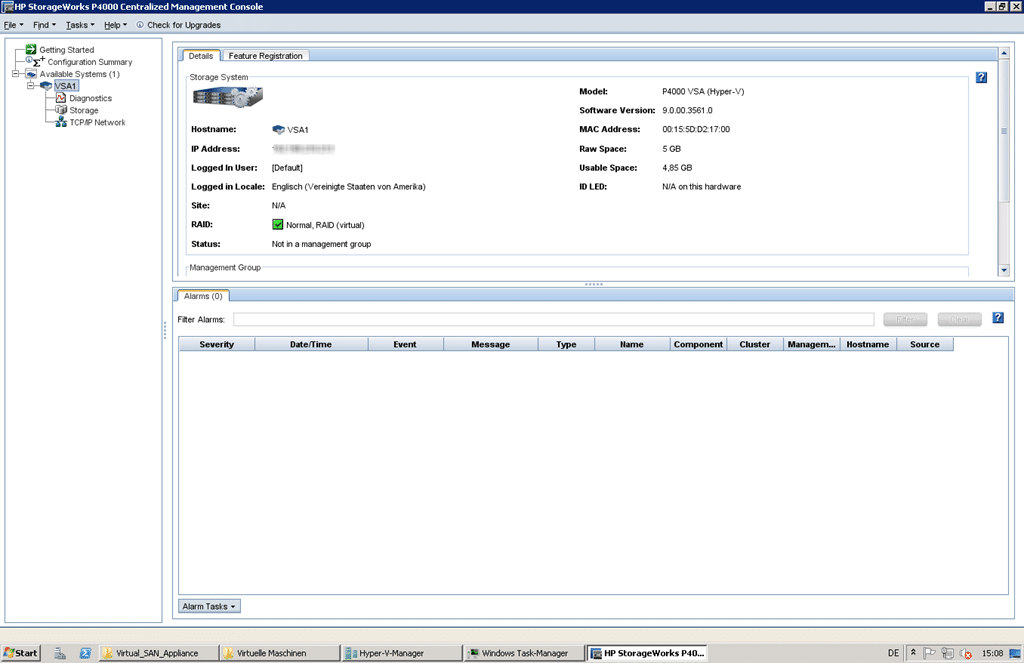The width and height of the screenshot is (1024, 663).
Task: Sort alarms by Event column
Action: pyautogui.click(x=405, y=344)
